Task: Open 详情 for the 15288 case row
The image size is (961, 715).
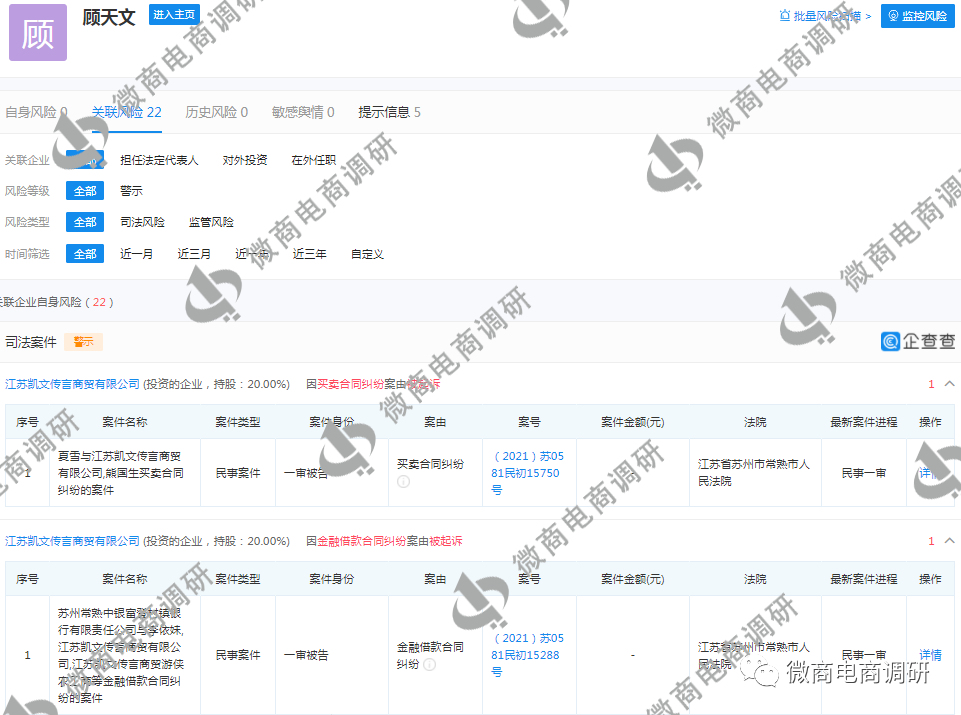Action: (930, 655)
